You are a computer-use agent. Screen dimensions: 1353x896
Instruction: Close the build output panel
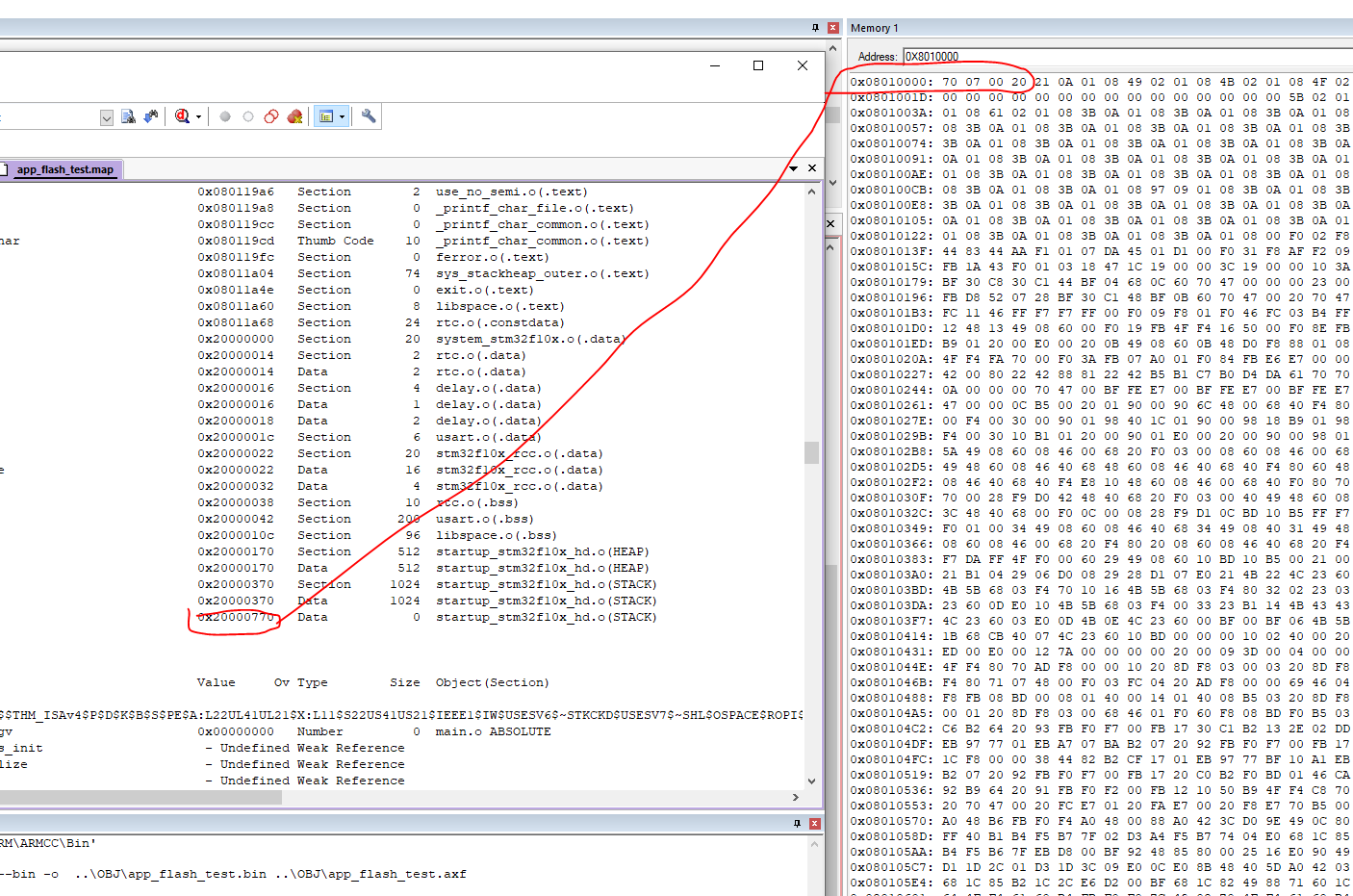[815, 824]
